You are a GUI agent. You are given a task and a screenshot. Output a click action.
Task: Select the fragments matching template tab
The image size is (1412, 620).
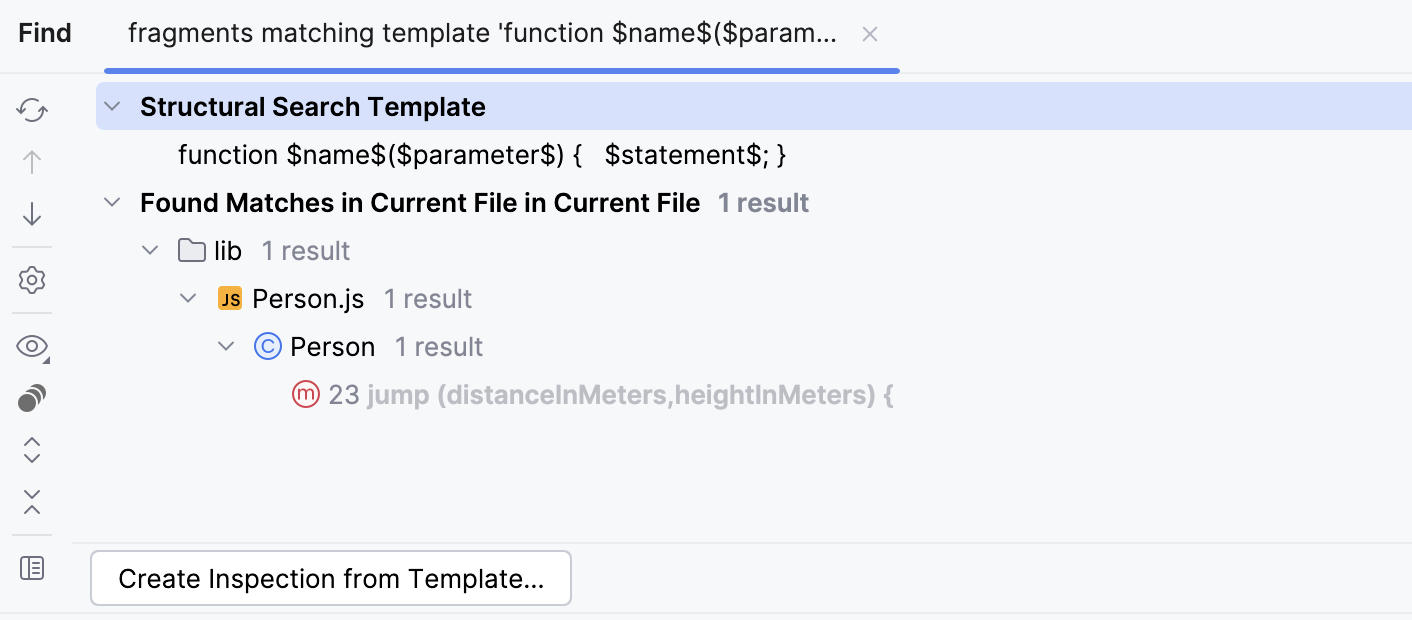coord(482,34)
